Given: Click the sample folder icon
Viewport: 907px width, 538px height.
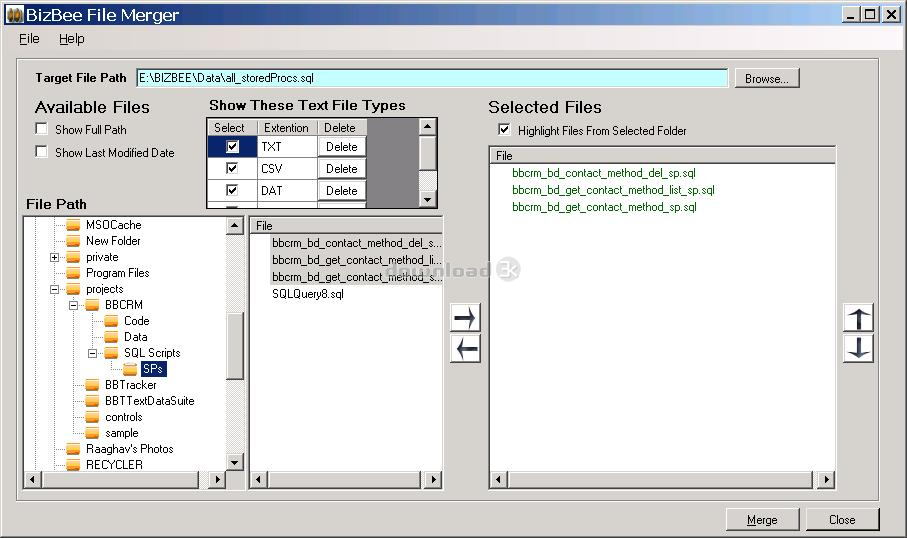Looking at the screenshot, I should pos(93,433).
